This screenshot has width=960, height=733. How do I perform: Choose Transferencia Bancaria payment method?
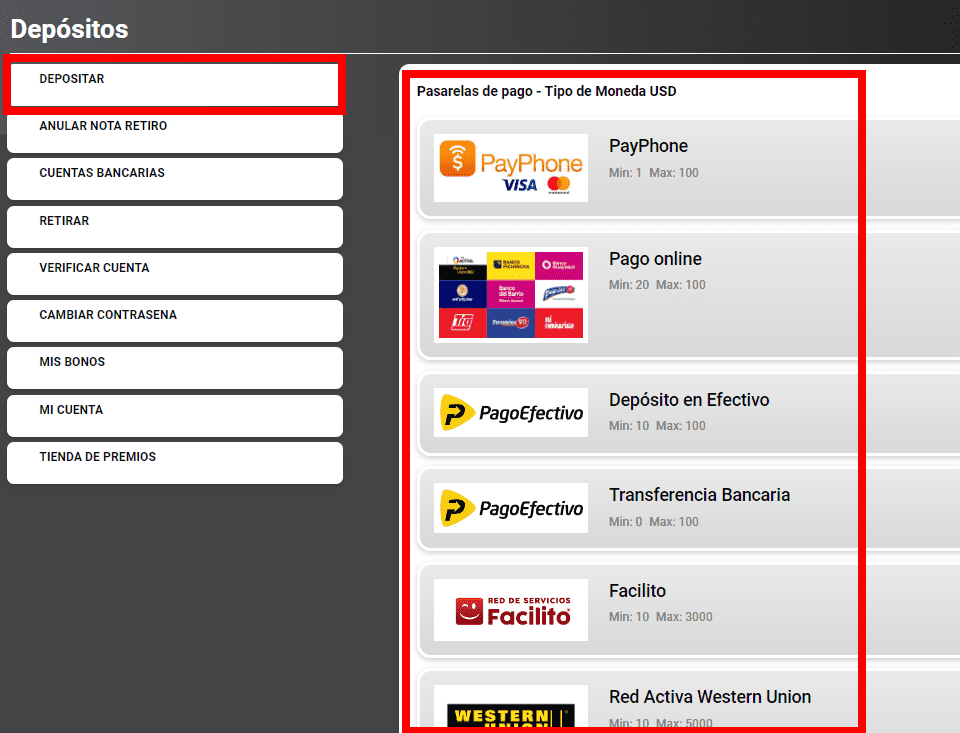coord(699,495)
